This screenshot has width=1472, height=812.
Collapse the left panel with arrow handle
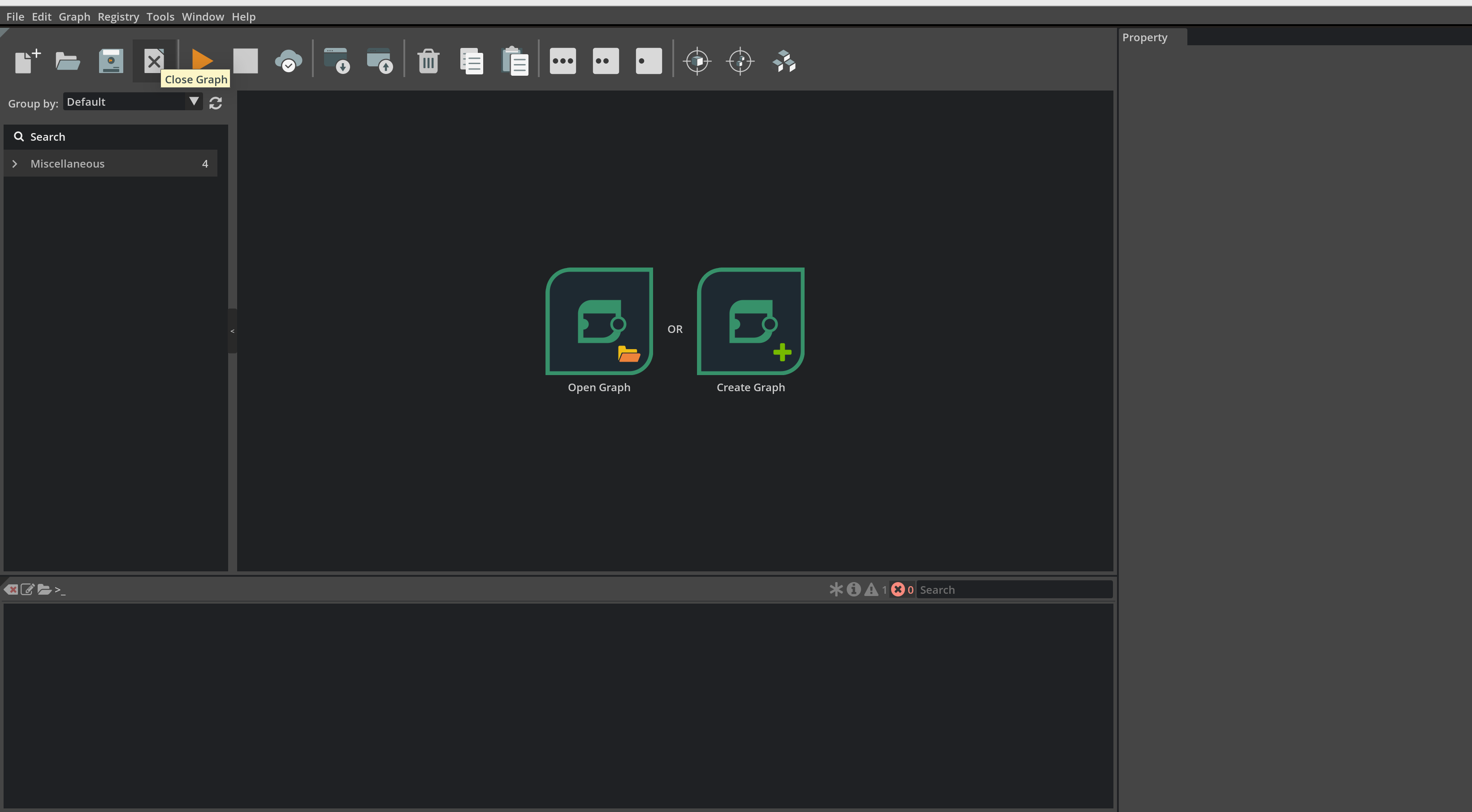232,331
